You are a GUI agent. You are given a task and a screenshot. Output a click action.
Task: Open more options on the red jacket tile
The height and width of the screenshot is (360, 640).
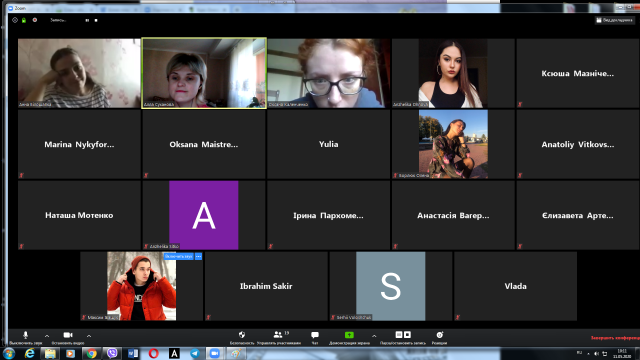pyautogui.click(x=198, y=256)
